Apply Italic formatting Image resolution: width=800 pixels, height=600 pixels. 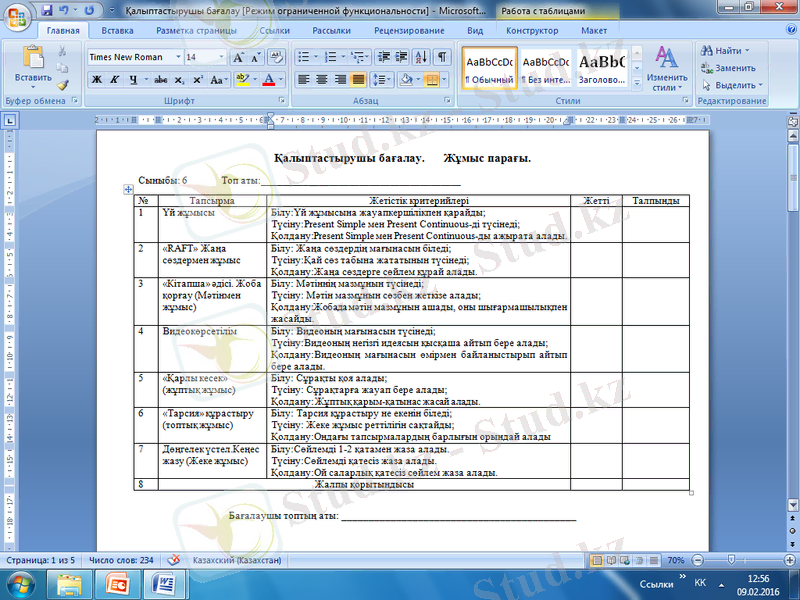point(115,79)
